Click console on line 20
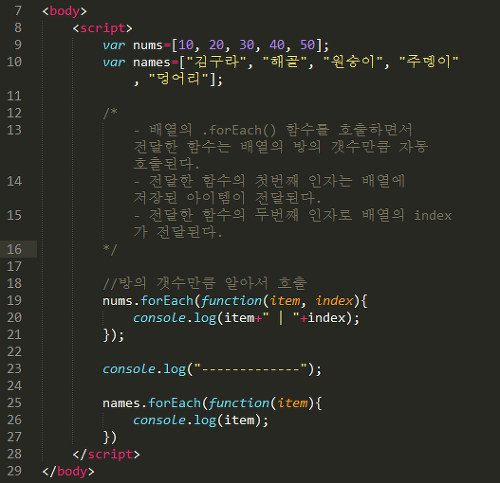 159,318
